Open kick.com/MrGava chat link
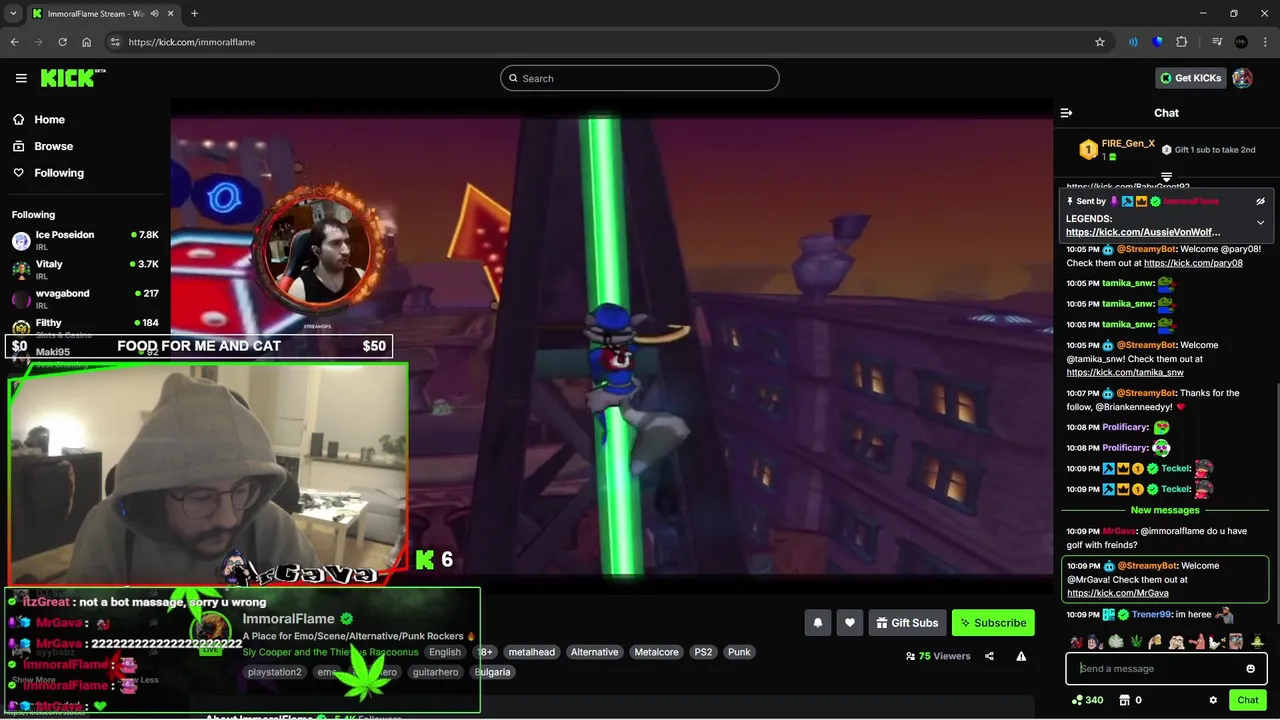Screen dimensions: 1280x720 1117,593
